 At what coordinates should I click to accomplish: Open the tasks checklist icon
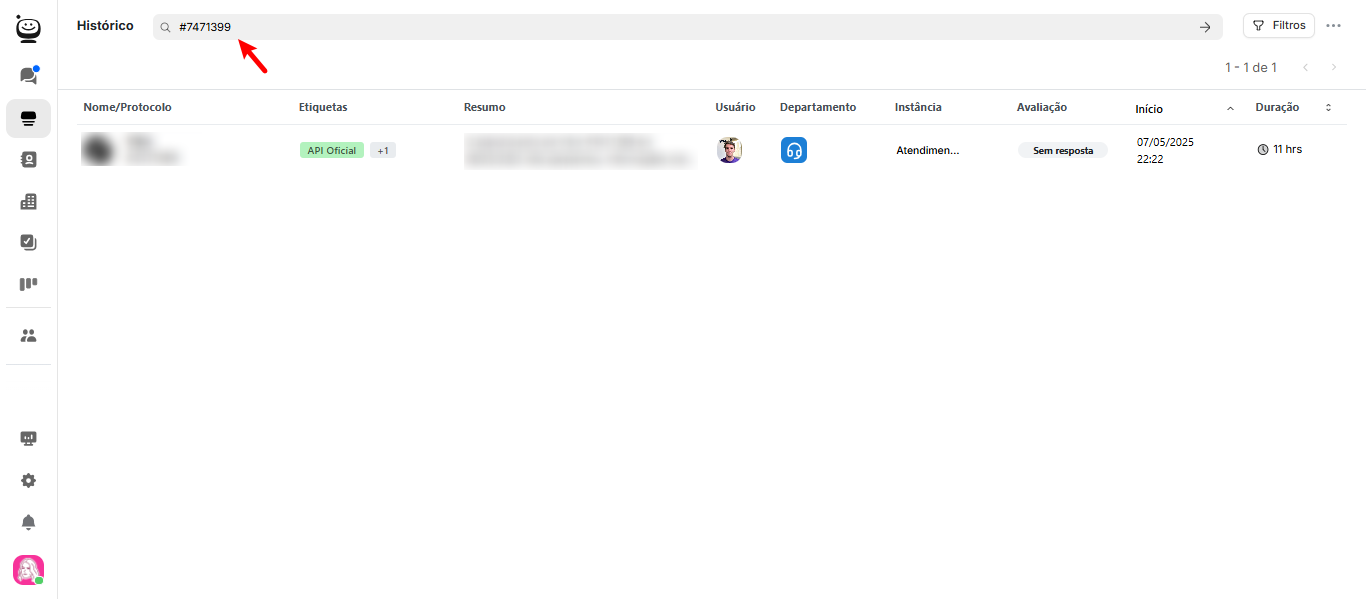pos(28,242)
